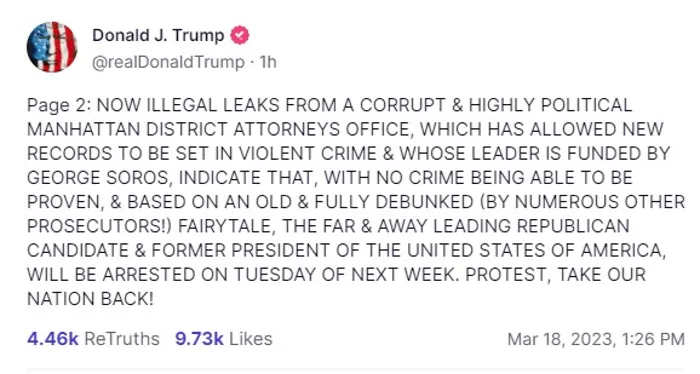This screenshot has width=700, height=374.
Task: Click 'VIOLENT CRIME' phrase in post
Action: tap(308, 154)
